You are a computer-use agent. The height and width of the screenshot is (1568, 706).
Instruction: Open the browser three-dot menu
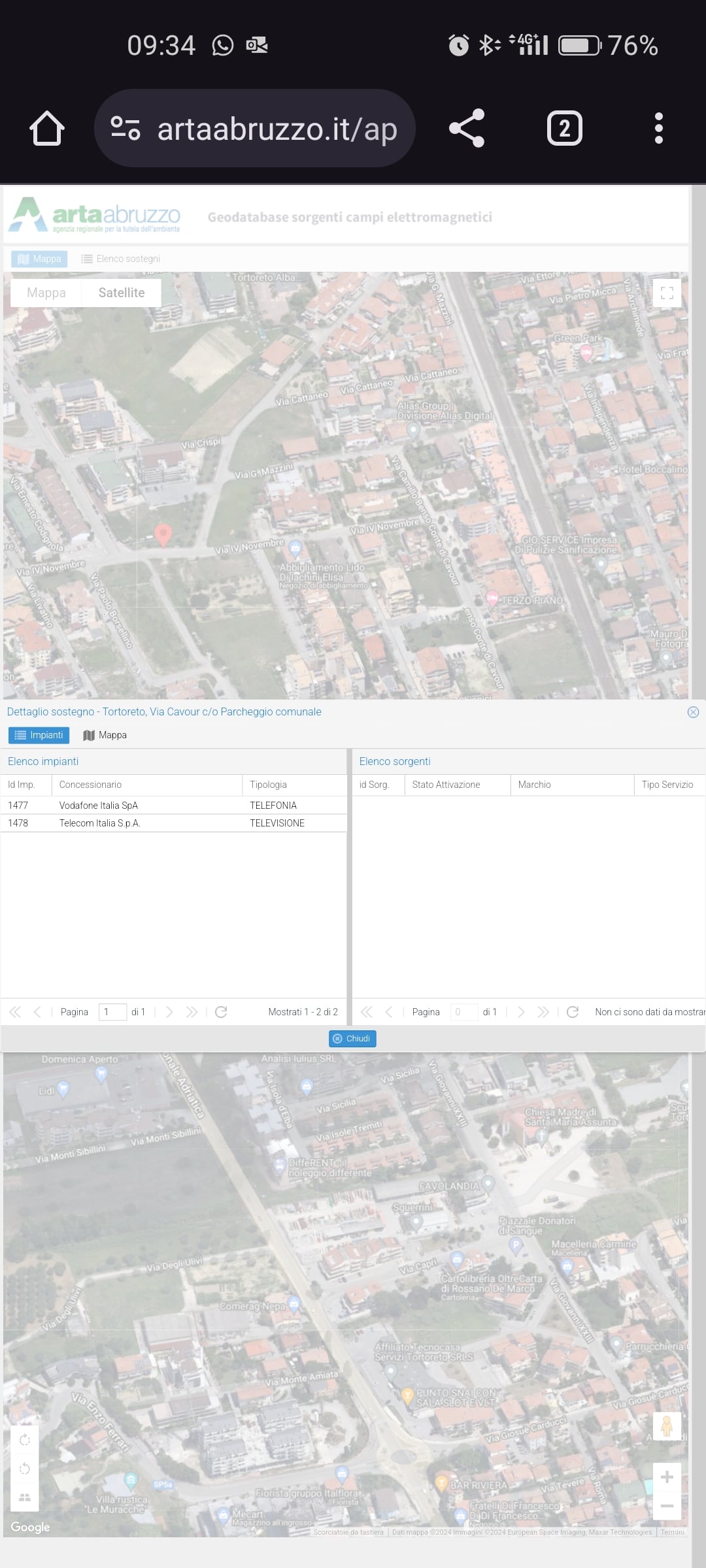[x=659, y=128]
